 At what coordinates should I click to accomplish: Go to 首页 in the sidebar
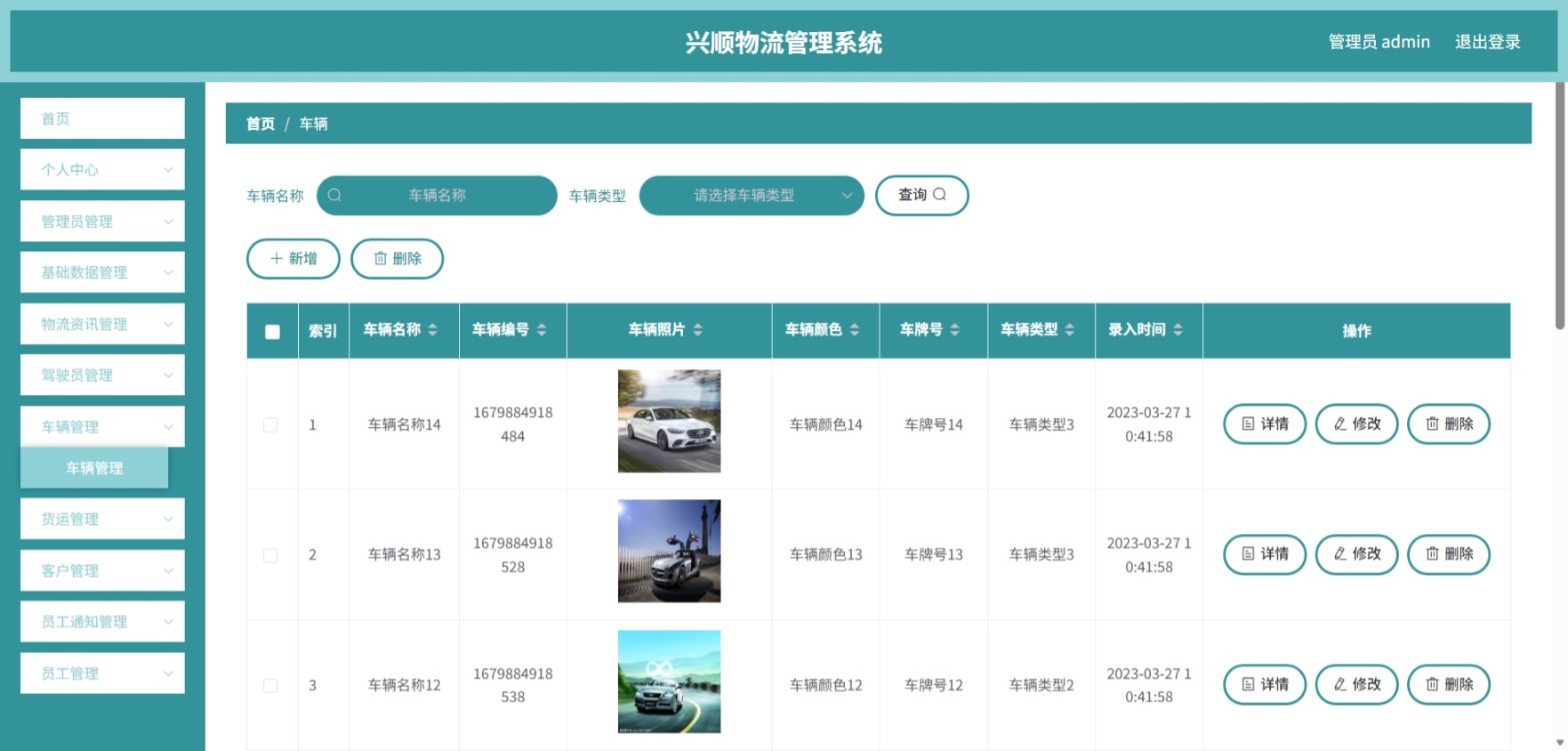pyautogui.click(x=102, y=118)
